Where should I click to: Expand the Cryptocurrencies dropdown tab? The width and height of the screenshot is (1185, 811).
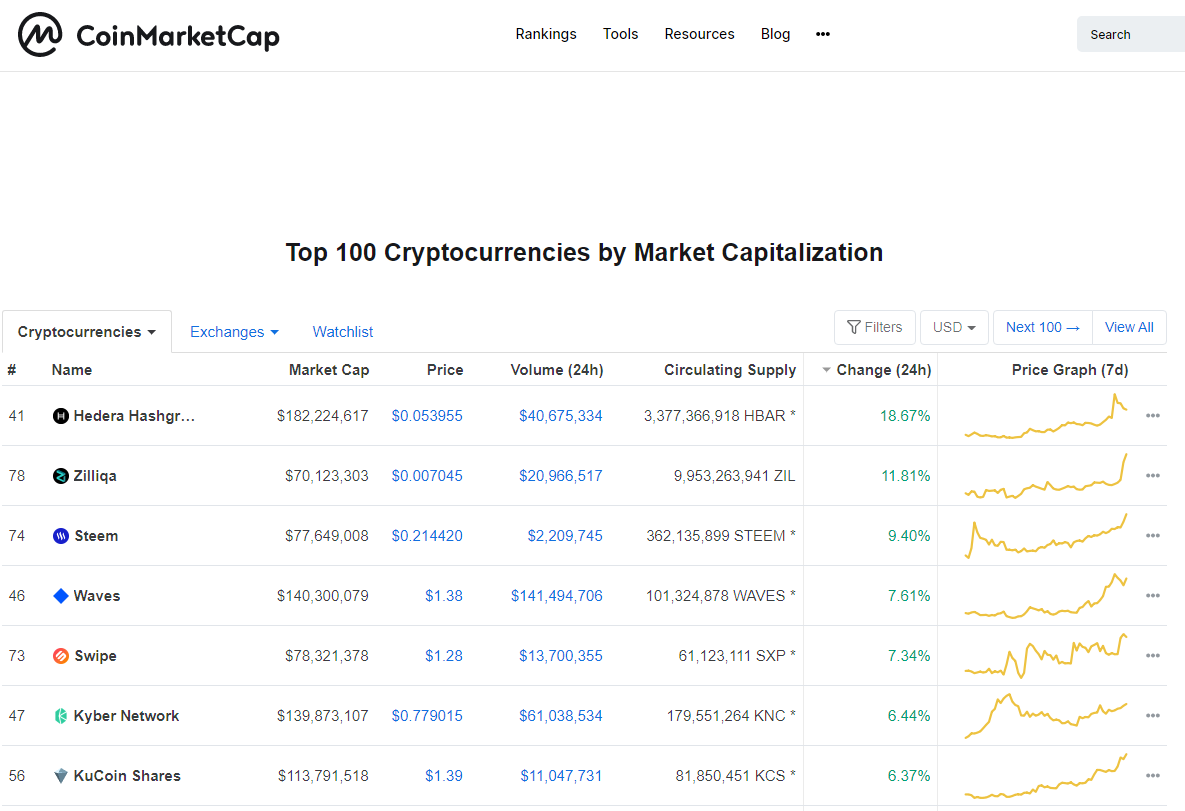(86, 332)
